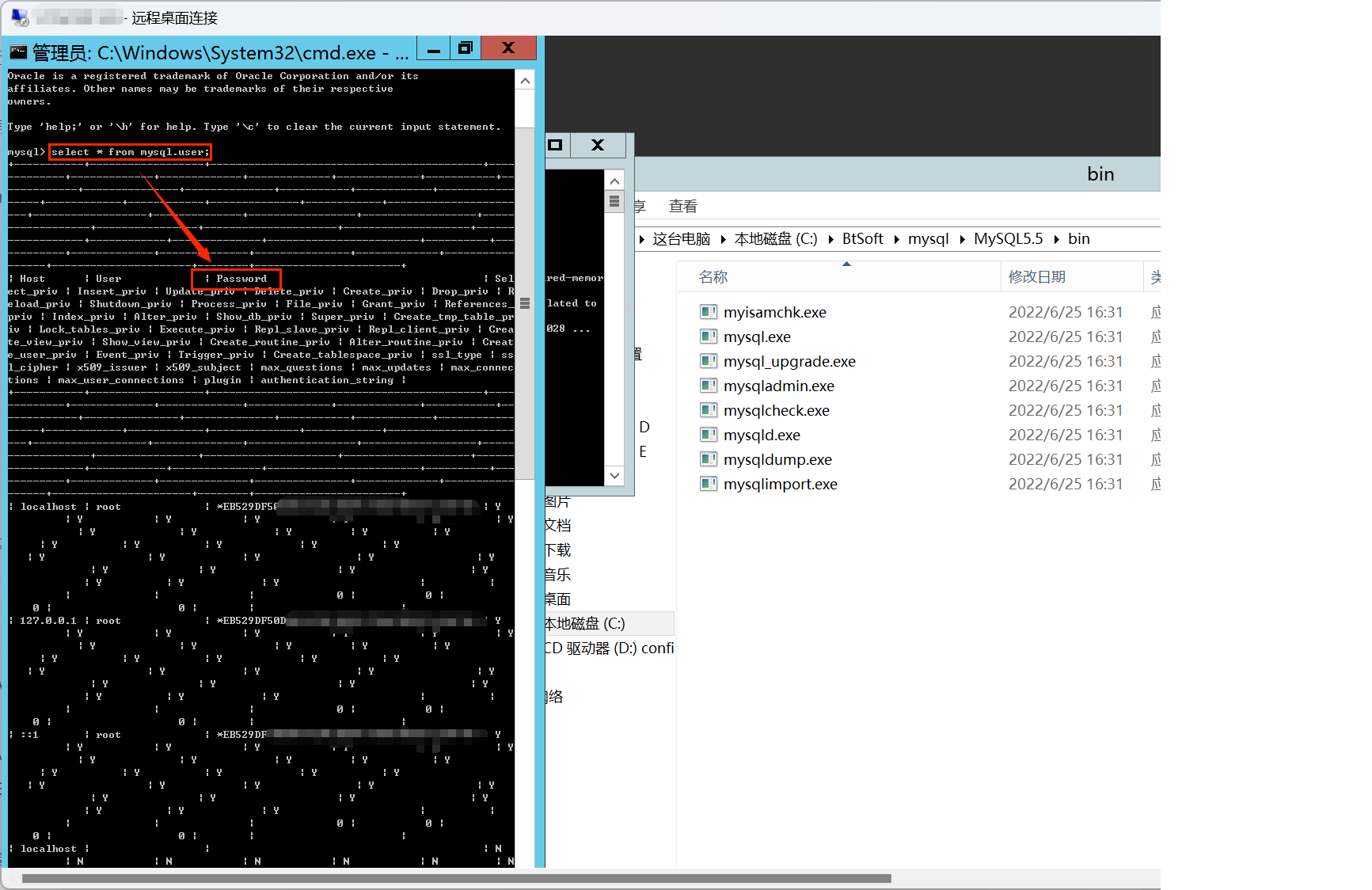This screenshot has width=1372, height=890.
Task: Maximize the second console window behind
Action: click(556, 145)
